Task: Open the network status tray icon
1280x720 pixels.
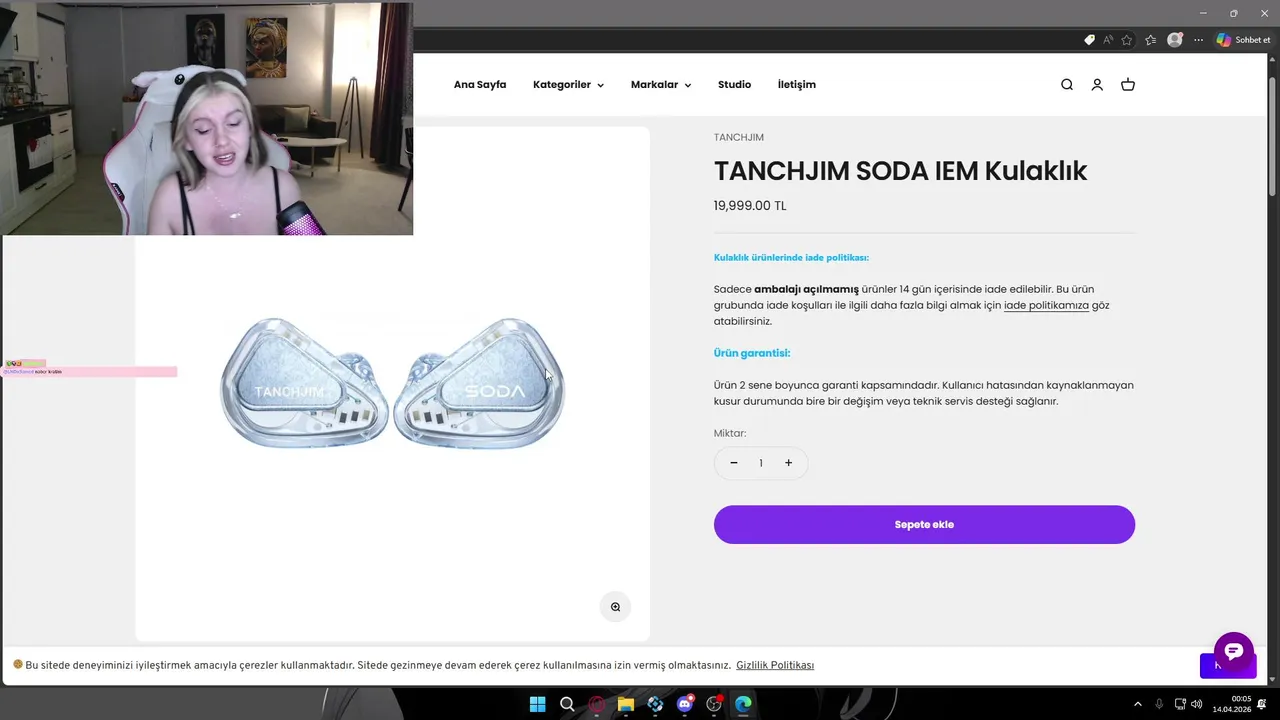Action: [1180, 704]
